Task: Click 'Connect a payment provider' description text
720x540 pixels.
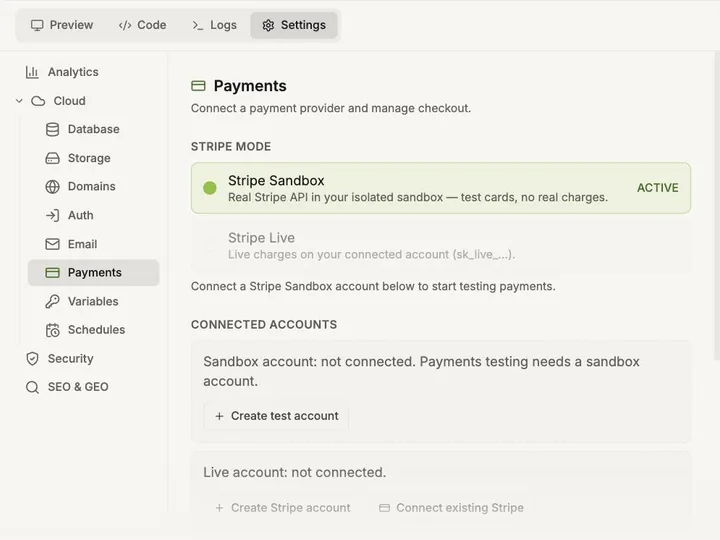Action: (331, 108)
